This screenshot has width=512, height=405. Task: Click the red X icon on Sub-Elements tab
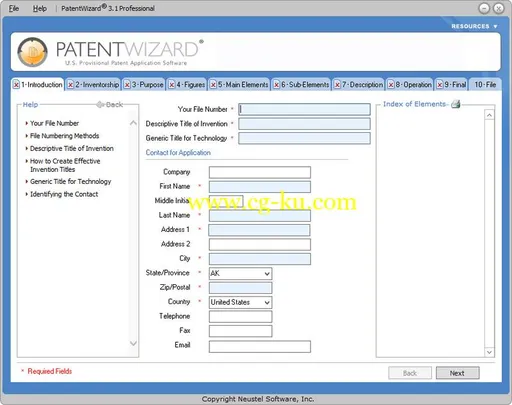[276, 85]
